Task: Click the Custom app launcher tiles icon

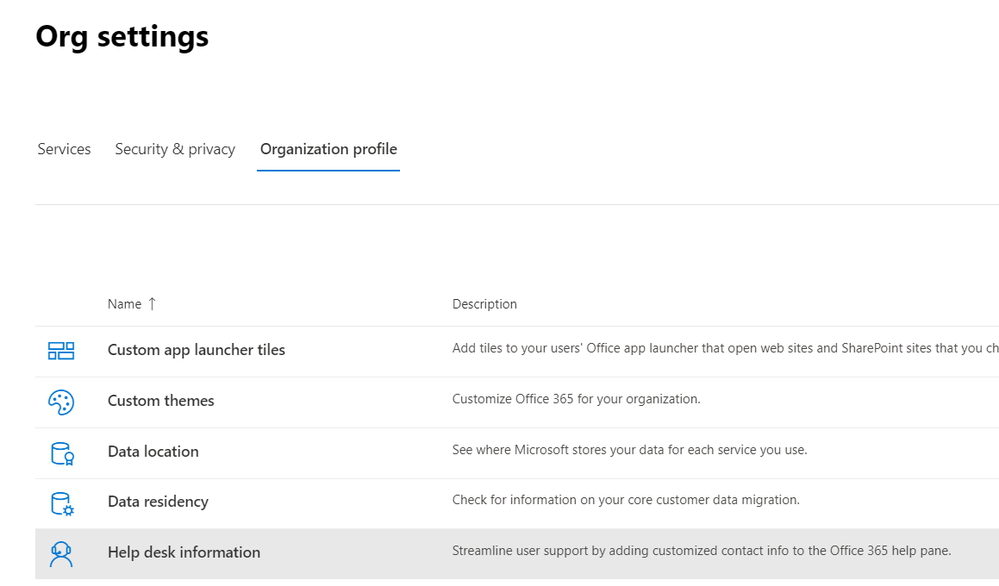Action: [x=61, y=351]
